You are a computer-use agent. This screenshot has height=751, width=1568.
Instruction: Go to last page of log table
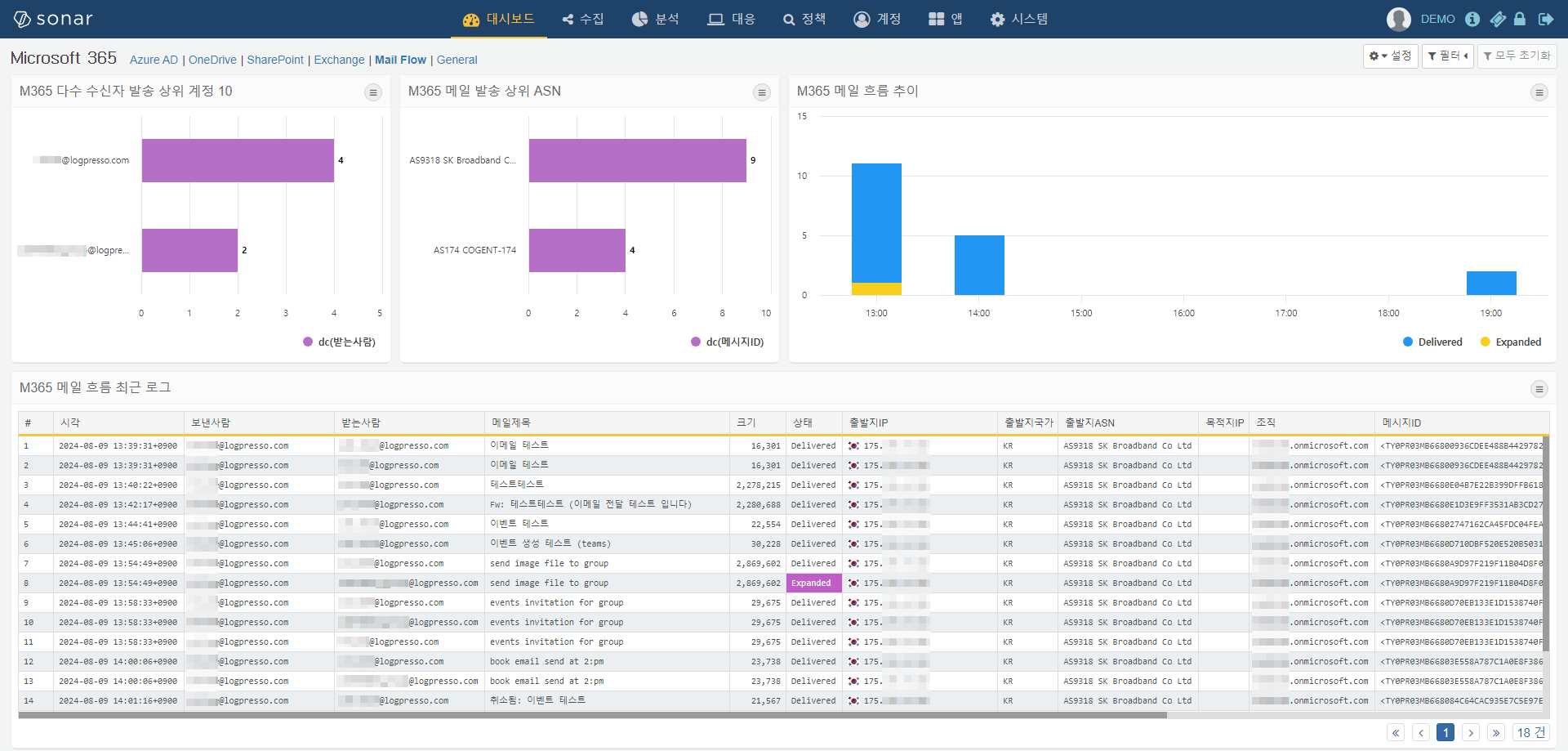pyautogui.click(x=1496, y=732)
